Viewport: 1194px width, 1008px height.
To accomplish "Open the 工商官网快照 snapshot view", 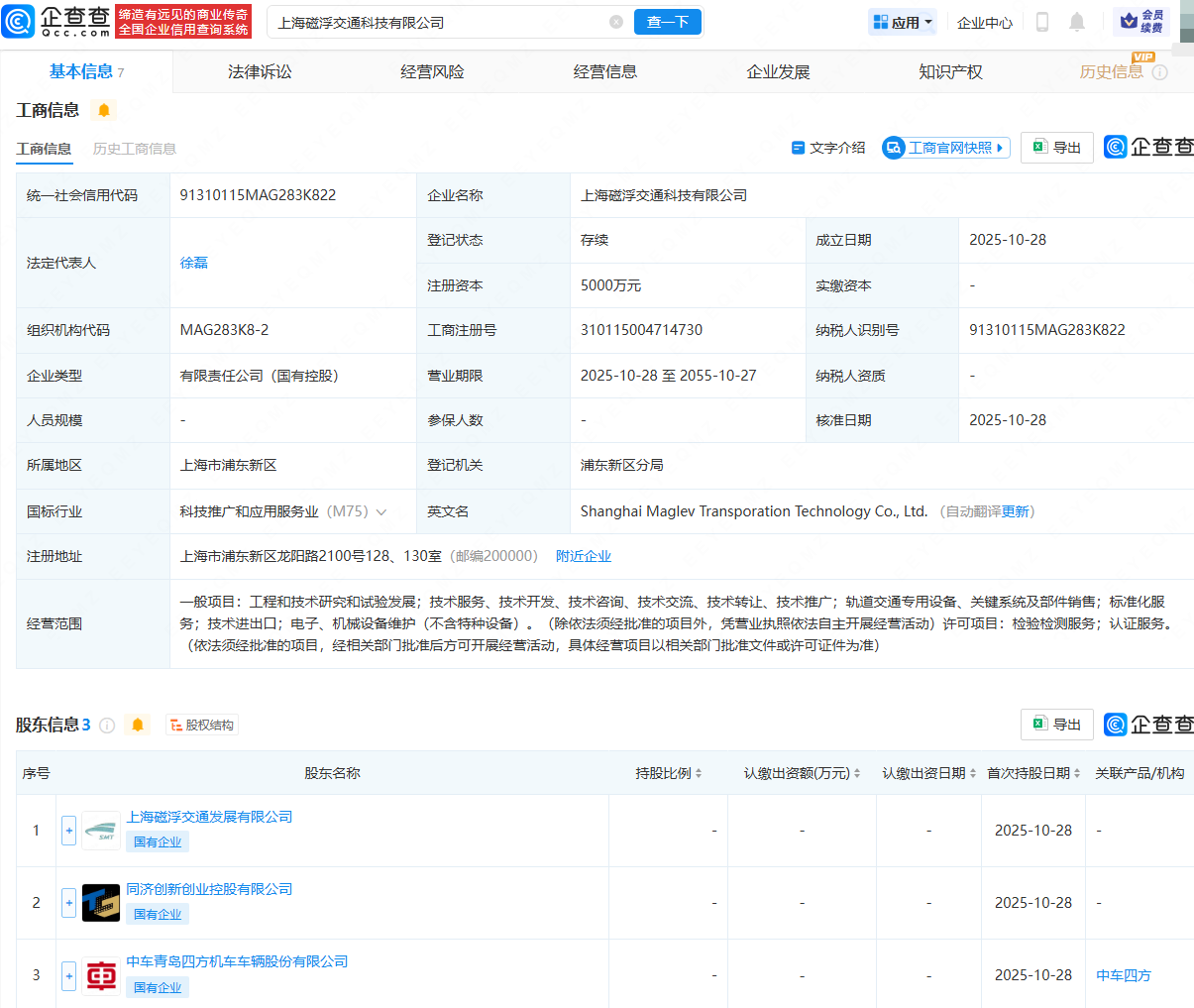I will click(944, 147).
